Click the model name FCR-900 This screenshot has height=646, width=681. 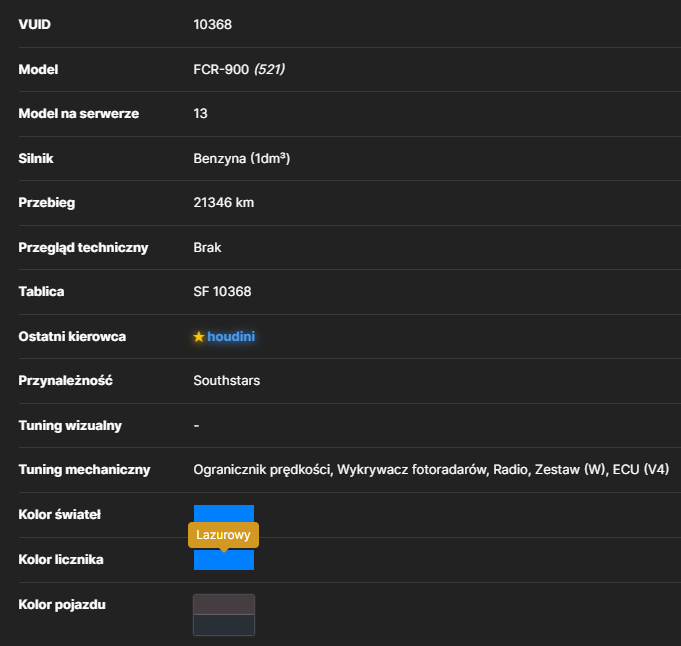point(221,70)
